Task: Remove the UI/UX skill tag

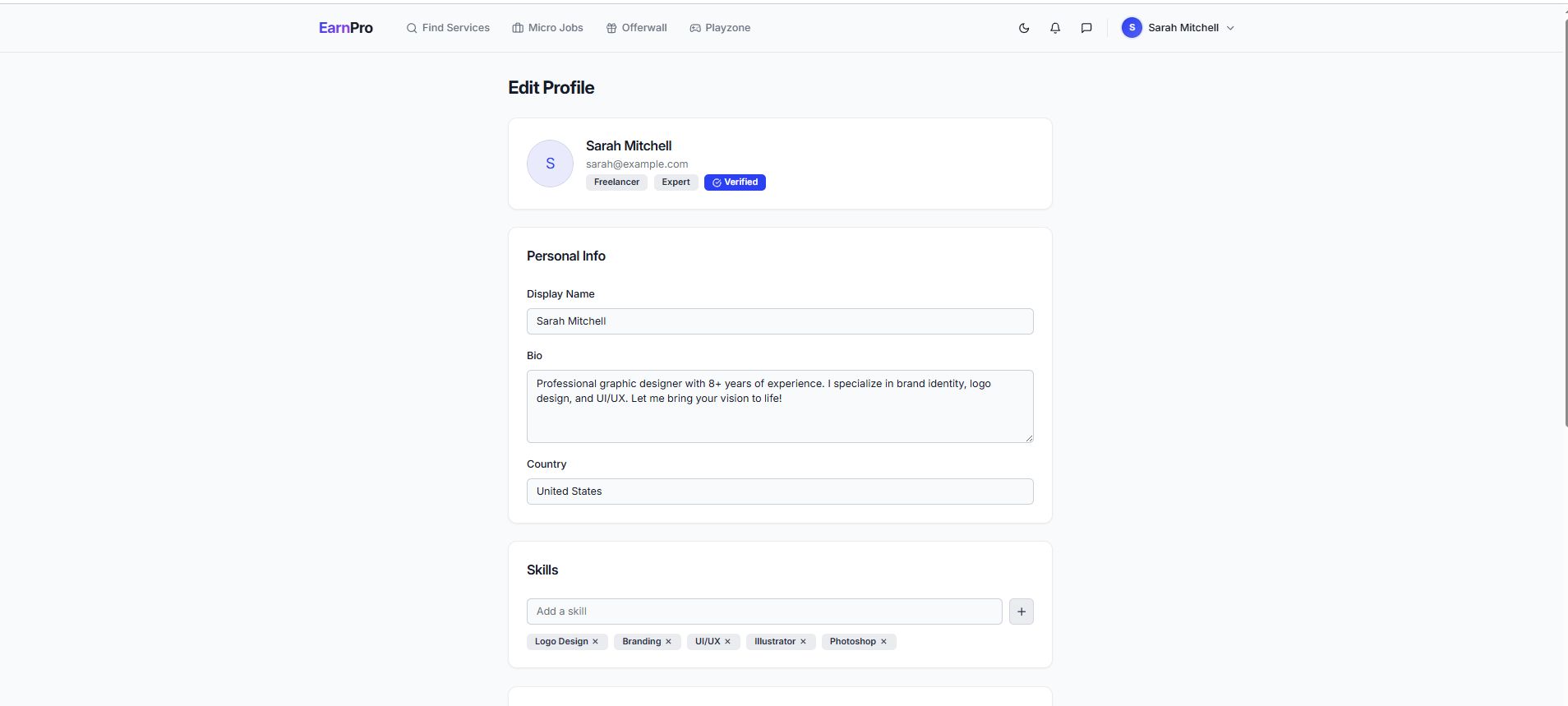Action: [x=727, y=642]
